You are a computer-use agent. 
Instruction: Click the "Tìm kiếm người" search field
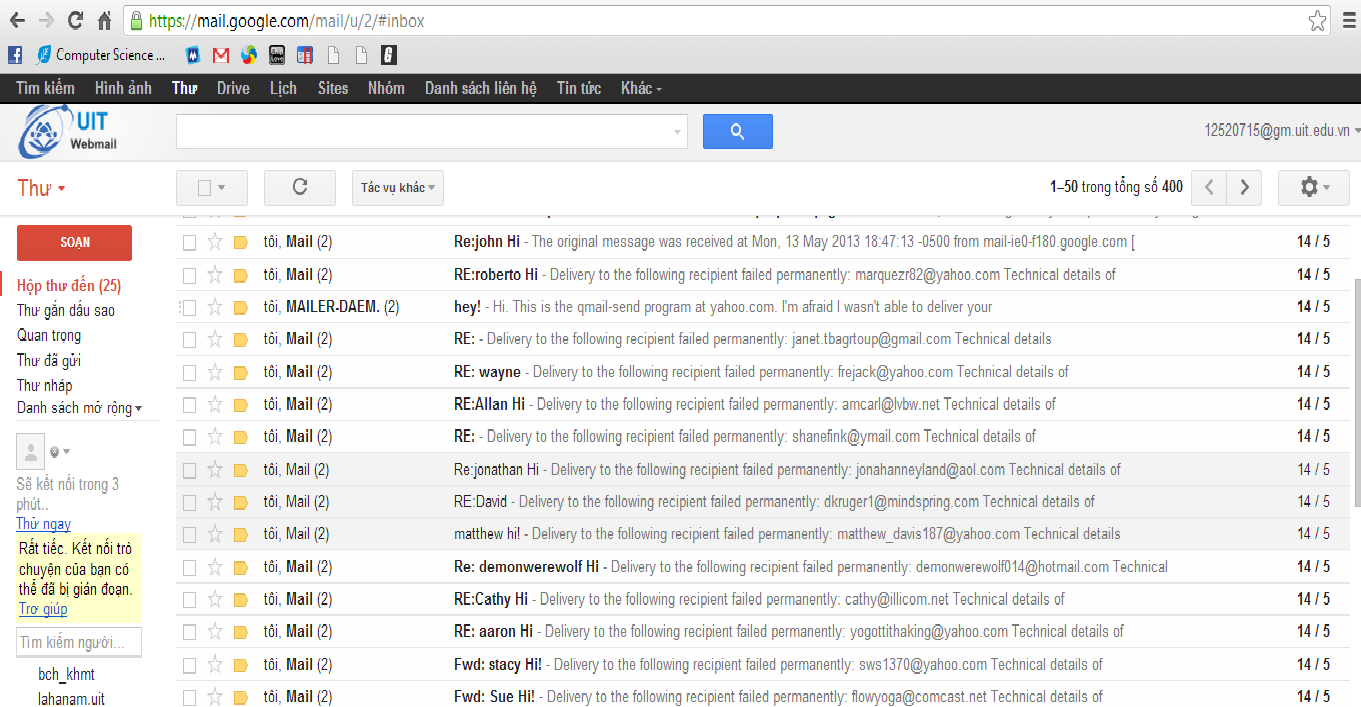[x=78, y=641]
